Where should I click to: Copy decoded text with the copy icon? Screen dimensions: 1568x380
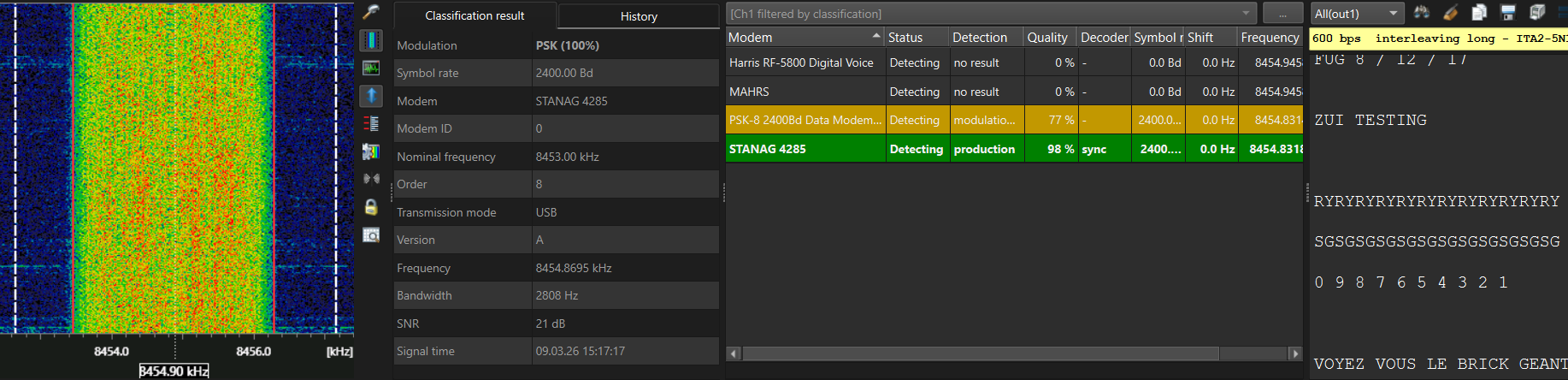pos(1479,13)
